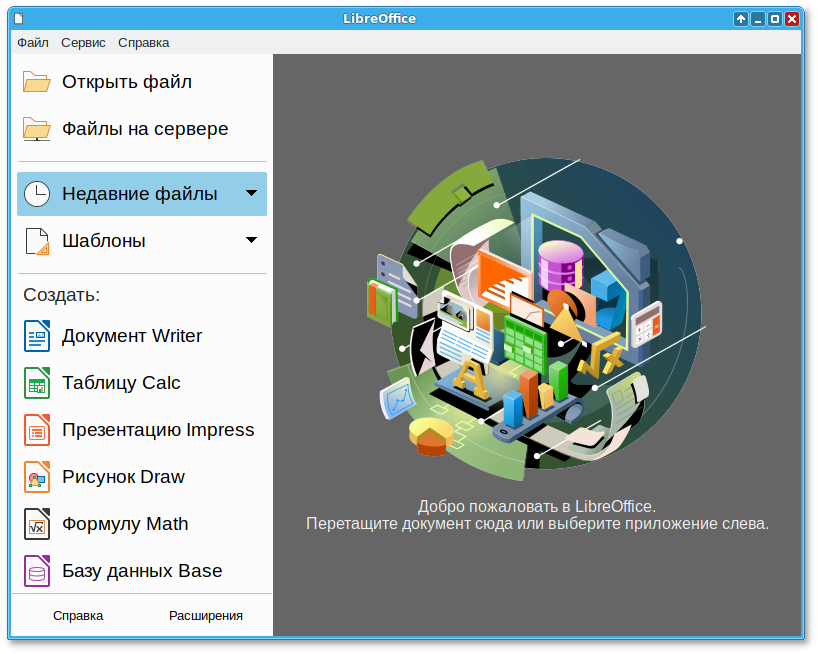Click the green Calc spreadsheet icon
The image size is (818, 654).
37,383
